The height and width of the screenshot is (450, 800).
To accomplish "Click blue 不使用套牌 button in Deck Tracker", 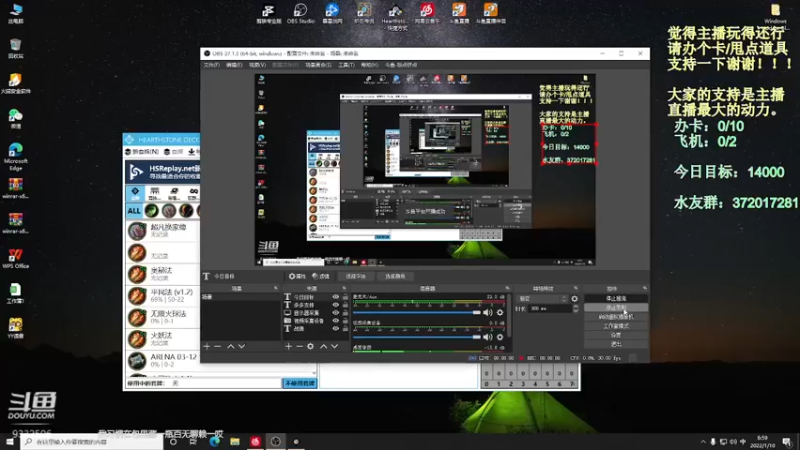I will click(x=300, y=383).
